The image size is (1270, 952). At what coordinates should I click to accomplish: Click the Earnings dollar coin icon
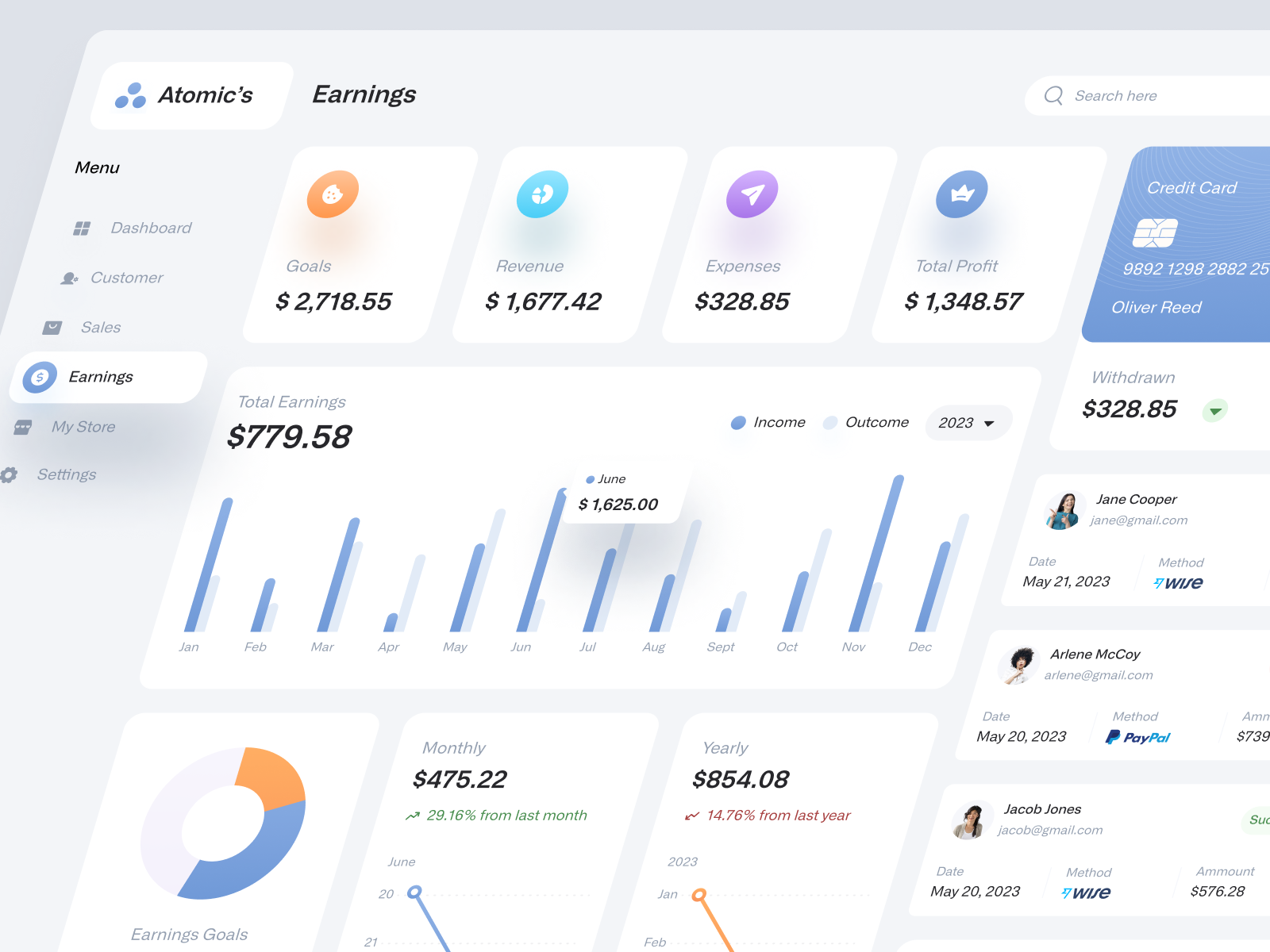[40, 378]
